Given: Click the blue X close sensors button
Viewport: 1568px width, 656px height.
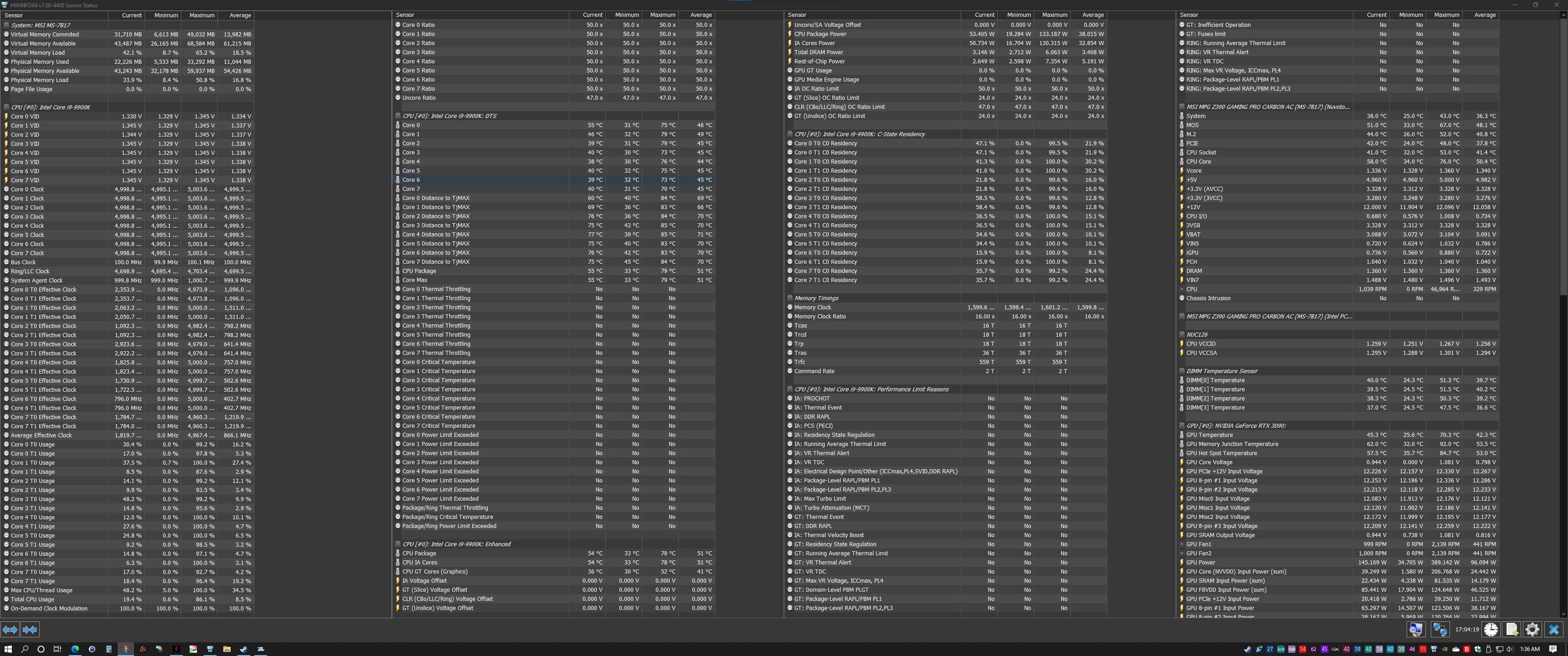Looking at the screenshot, I should tap(1553, 630).
